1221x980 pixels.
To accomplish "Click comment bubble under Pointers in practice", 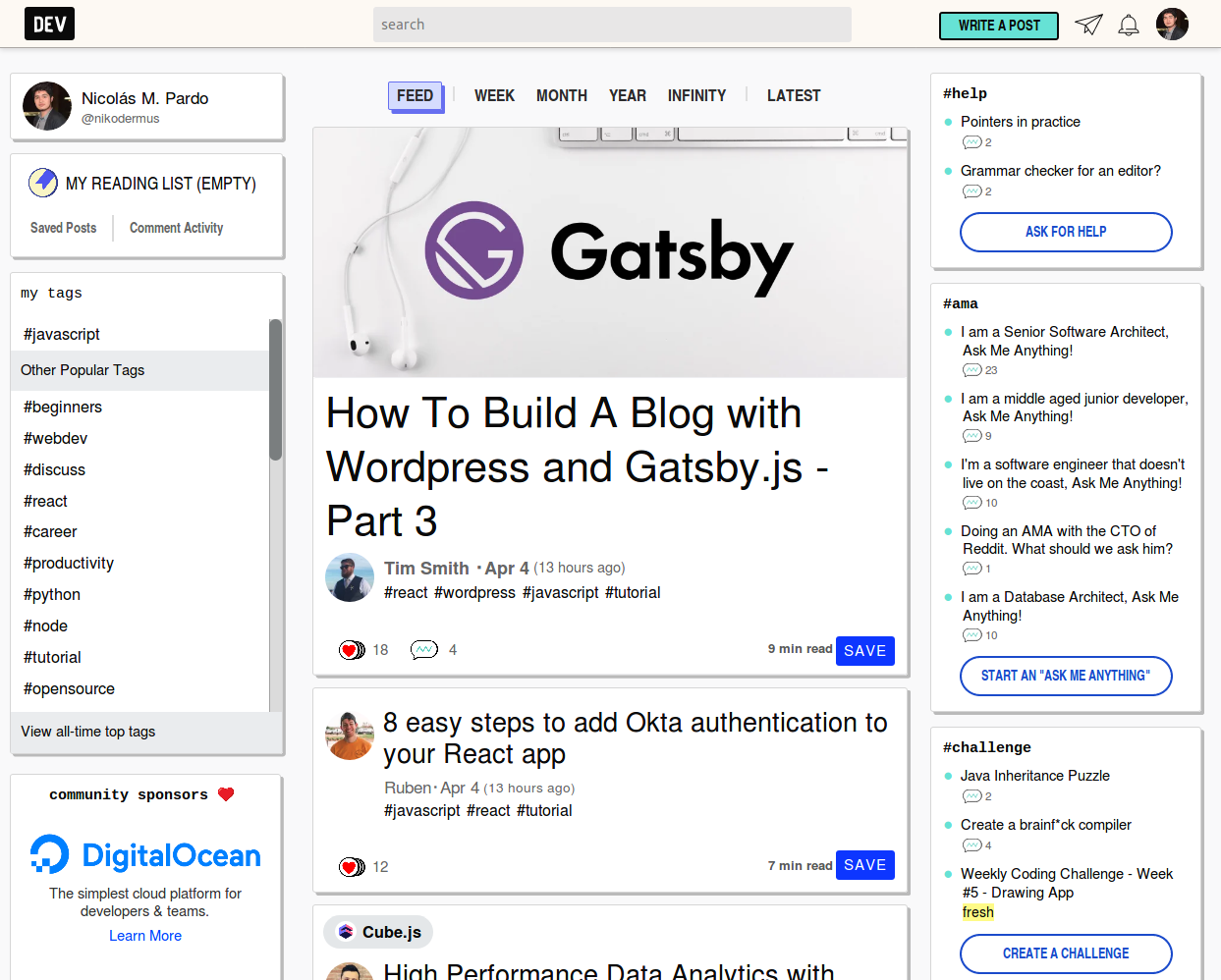I will point(971,142).
